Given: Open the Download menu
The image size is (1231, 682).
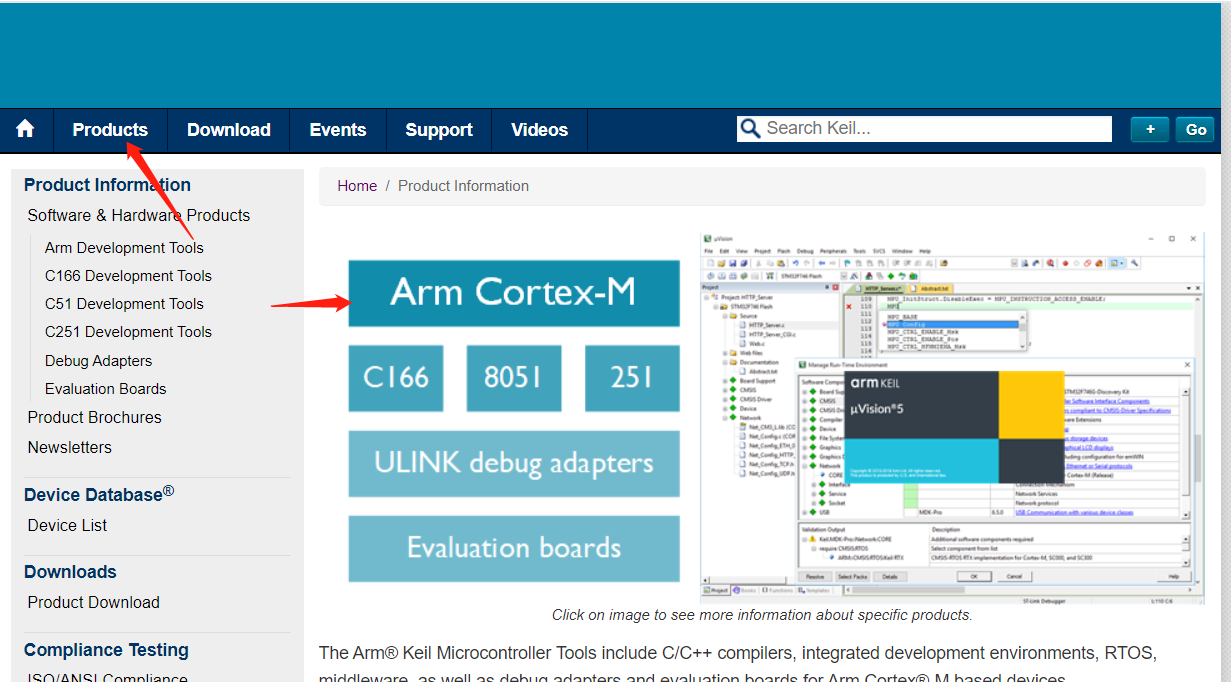Looking at the screenshot, I should (x=229, y=130).
